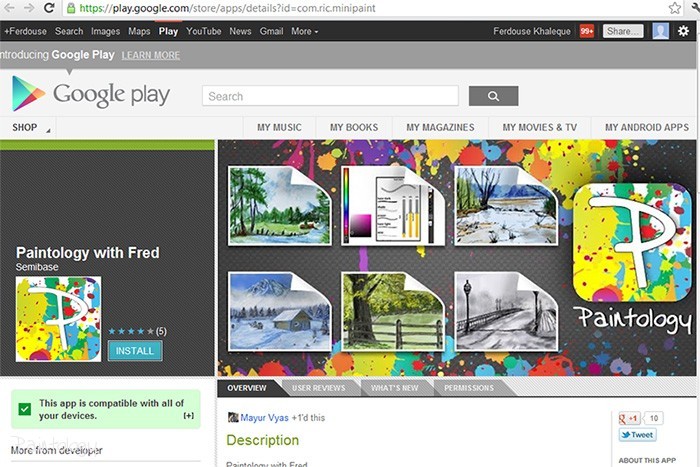
Task: Go forward with the browser forward arrow
Action: coord(29,8)
